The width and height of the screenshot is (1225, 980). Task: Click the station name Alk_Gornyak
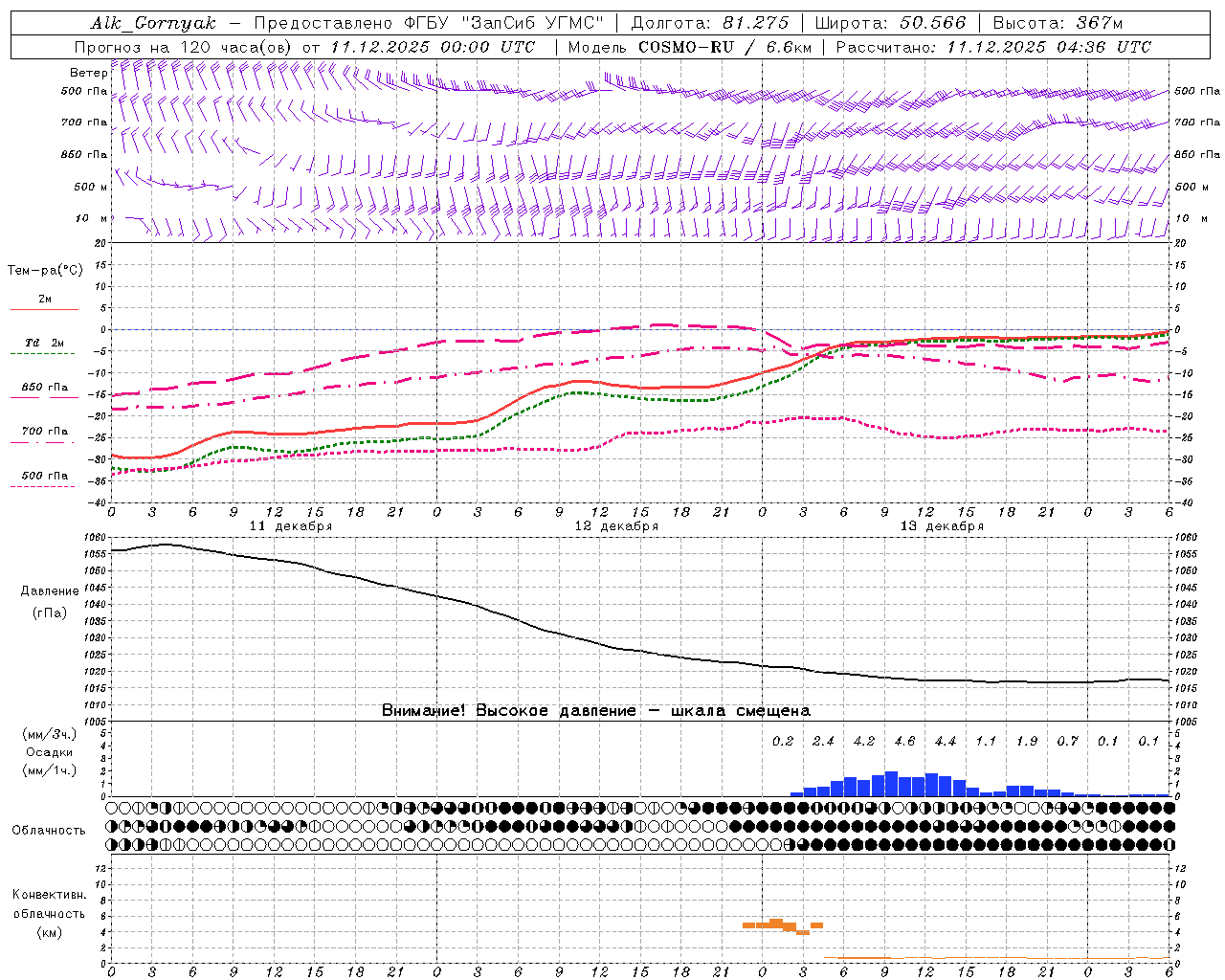(x=153, y=23)
